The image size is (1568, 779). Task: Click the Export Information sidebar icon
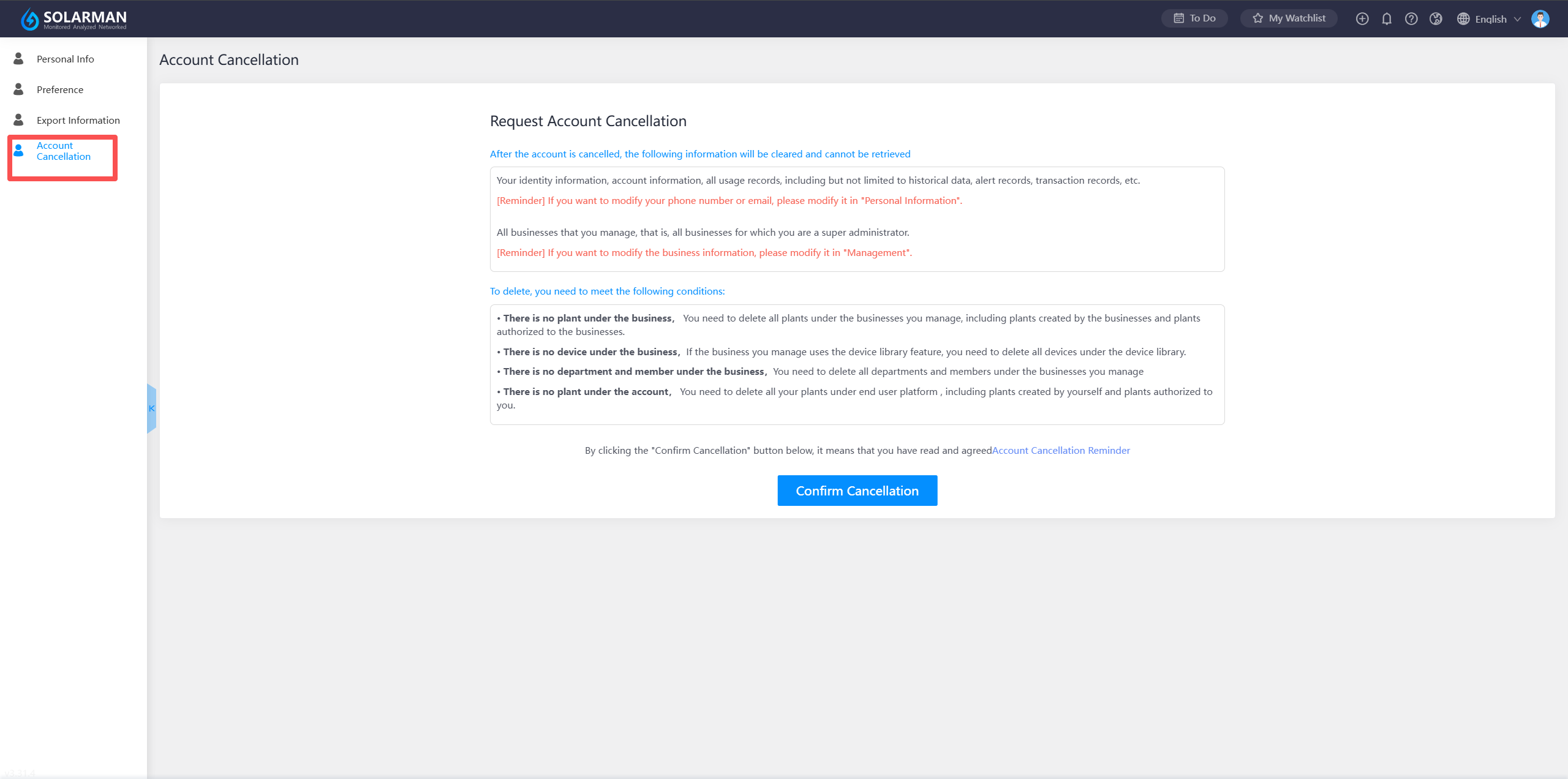pyautogui.click(x=19, y=120)
